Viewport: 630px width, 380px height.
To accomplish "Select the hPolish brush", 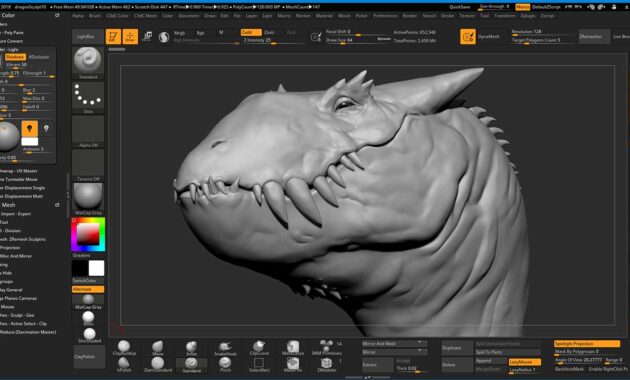I will pyautogui.click(x=124, y=364).
